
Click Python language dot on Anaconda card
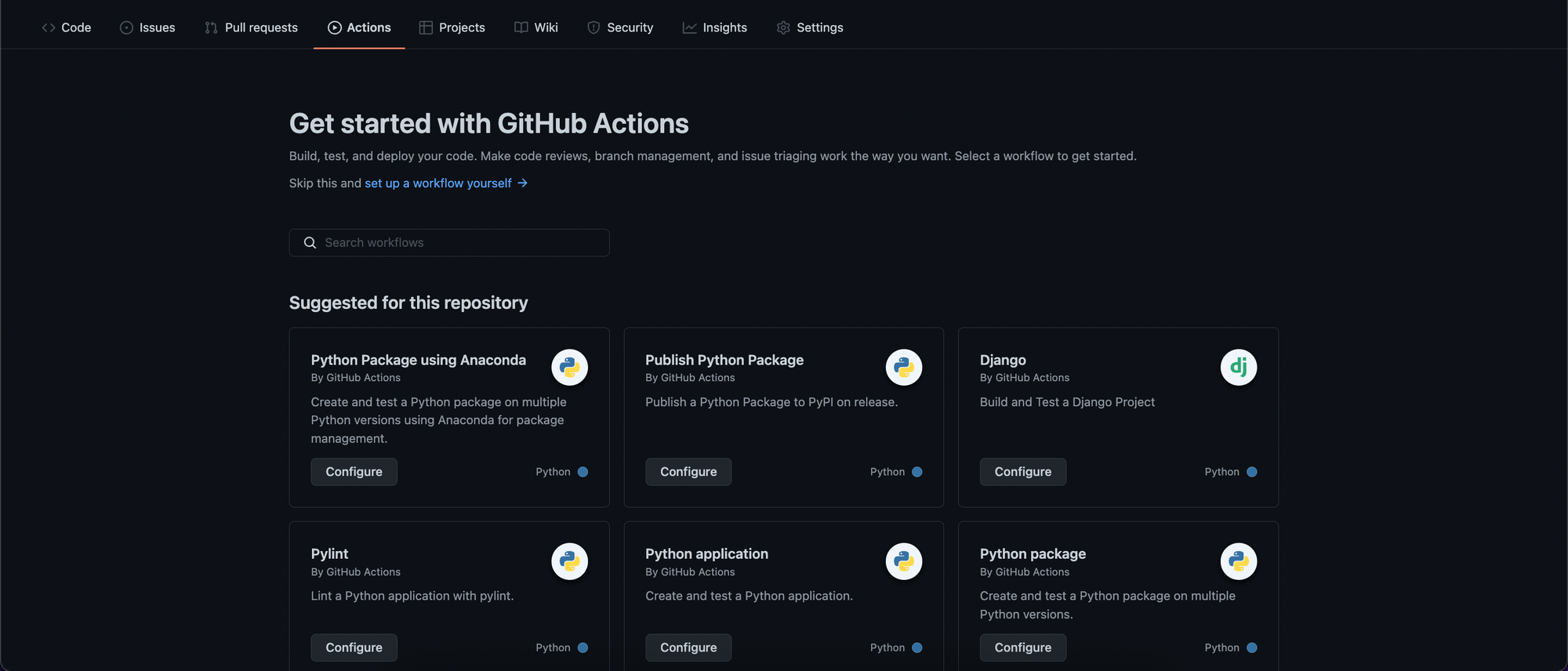583,472
